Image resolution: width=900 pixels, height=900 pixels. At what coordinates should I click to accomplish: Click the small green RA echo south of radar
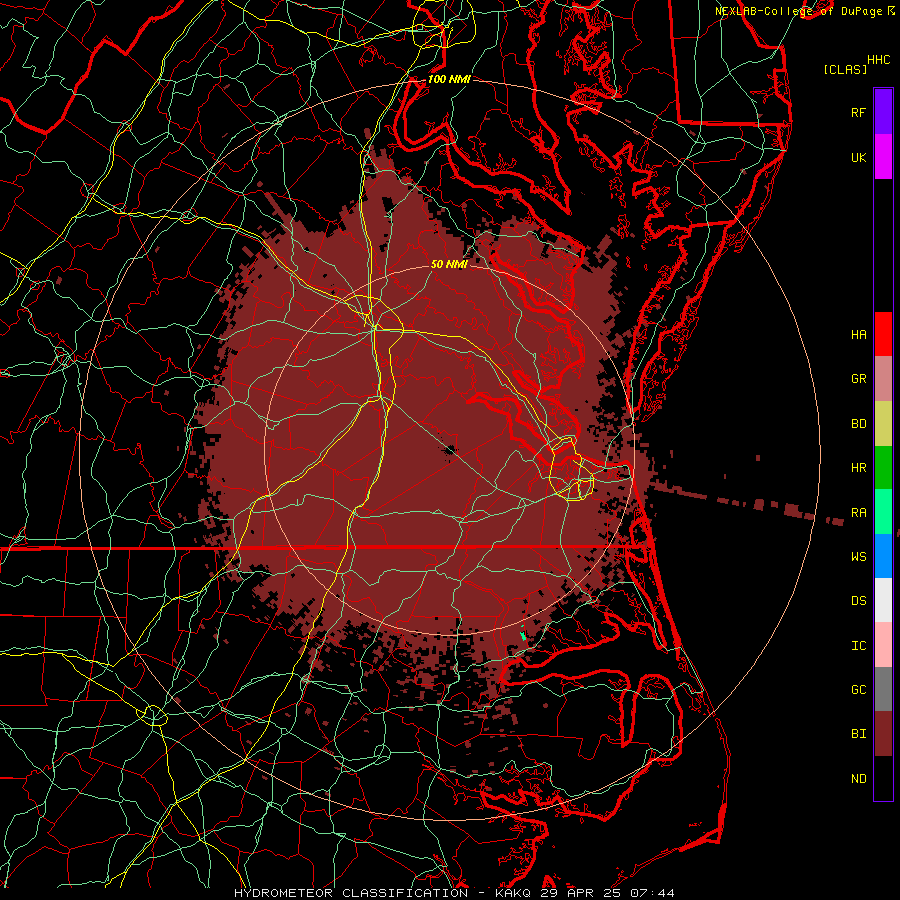[x=523, y=636]
